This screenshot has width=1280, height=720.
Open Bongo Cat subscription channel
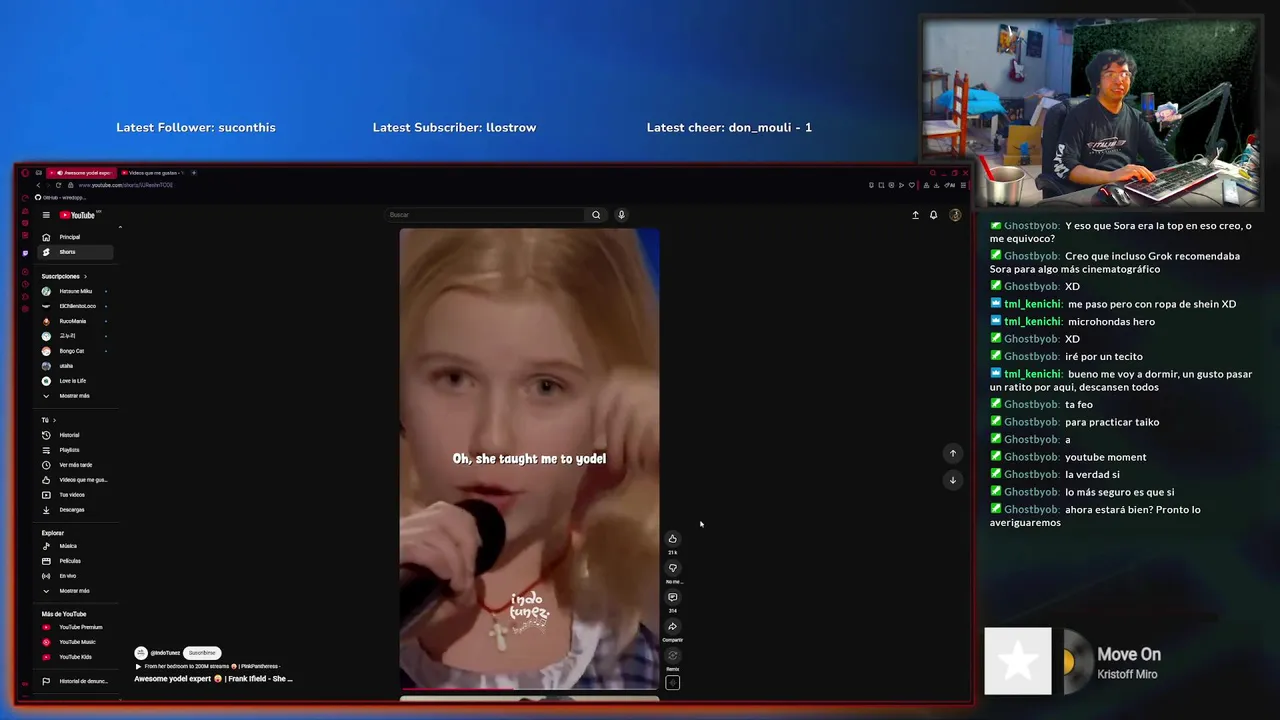75,351
